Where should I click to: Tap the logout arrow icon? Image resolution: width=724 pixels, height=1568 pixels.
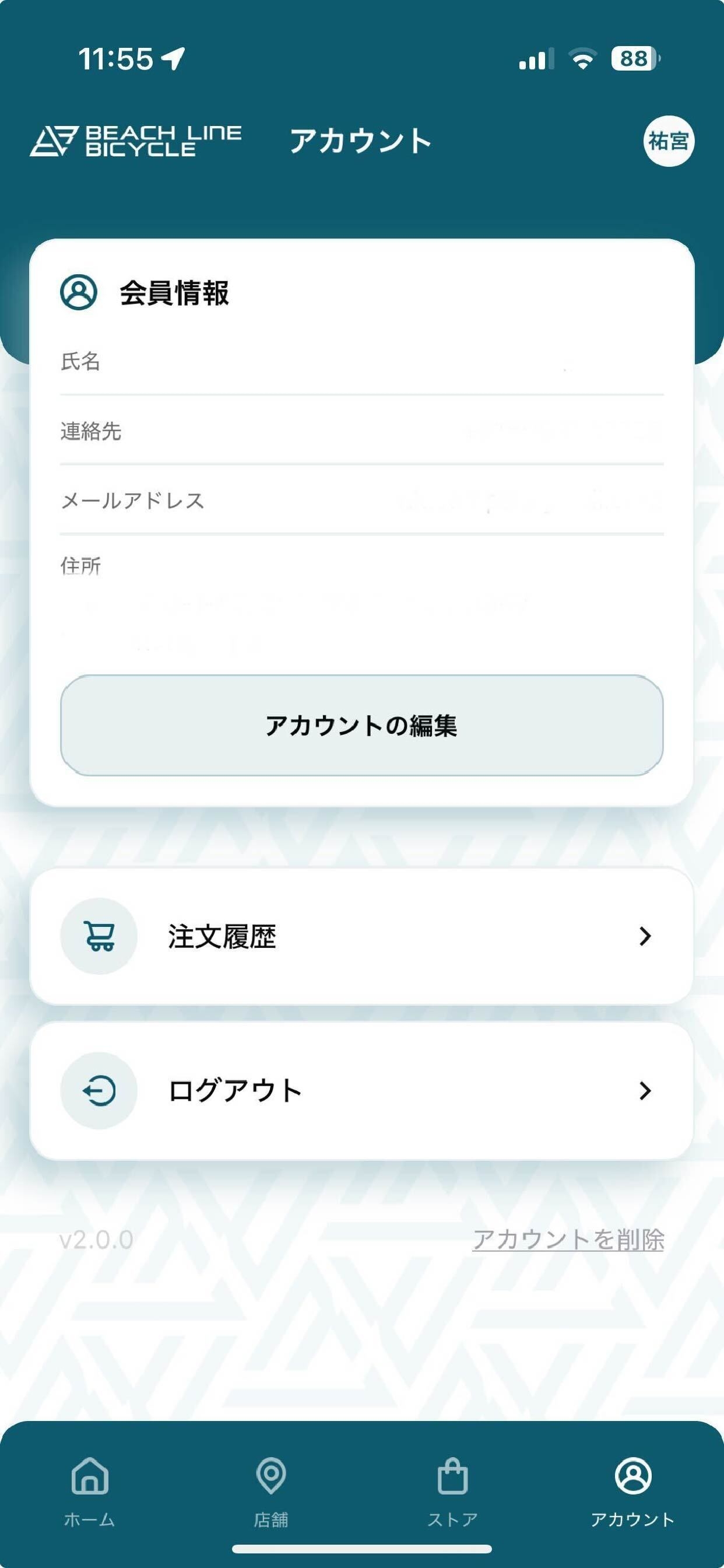pyautogui.click(x=99, y=1090)
